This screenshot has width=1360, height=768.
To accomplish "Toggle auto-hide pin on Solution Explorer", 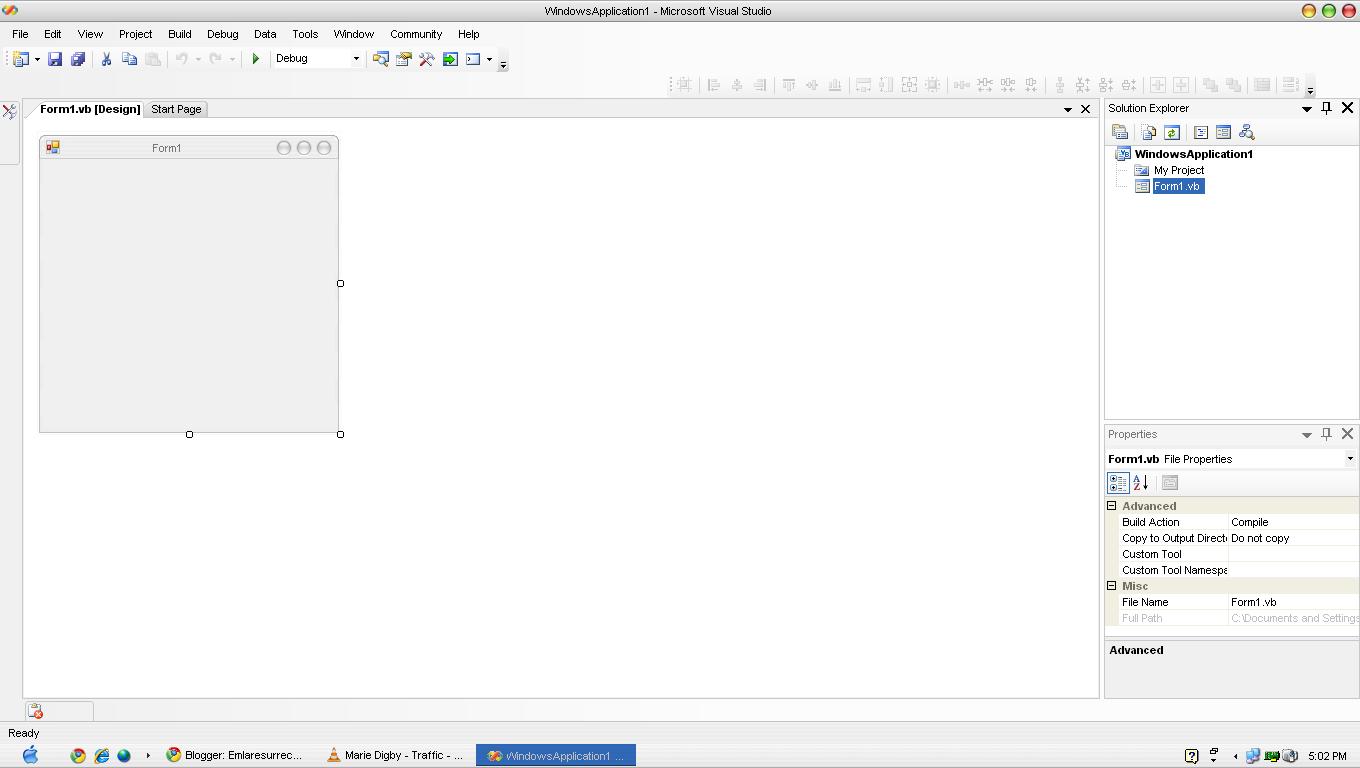I will [1327, 108].
